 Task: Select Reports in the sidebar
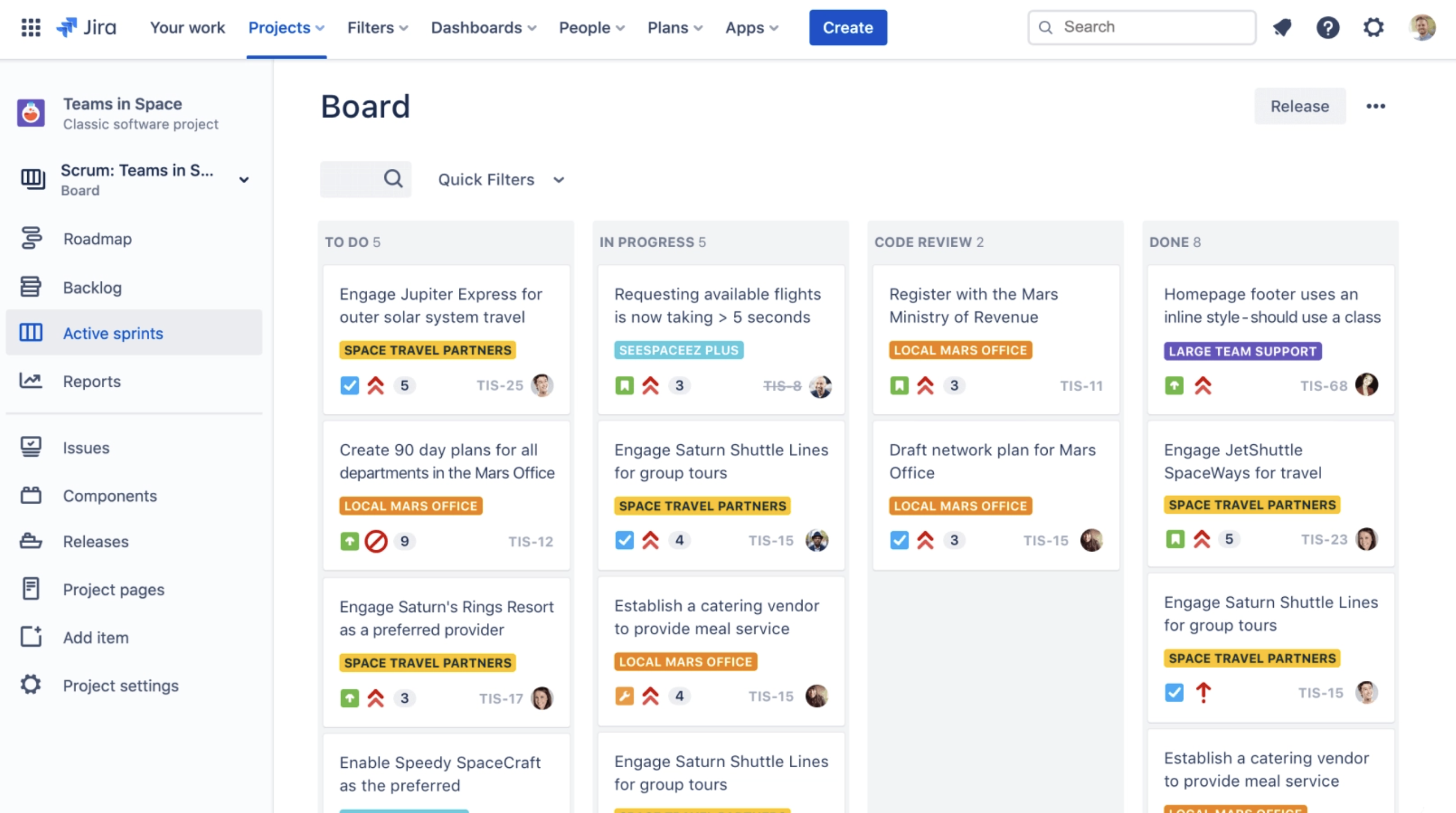pyautogui.click(x=92, y=381)
